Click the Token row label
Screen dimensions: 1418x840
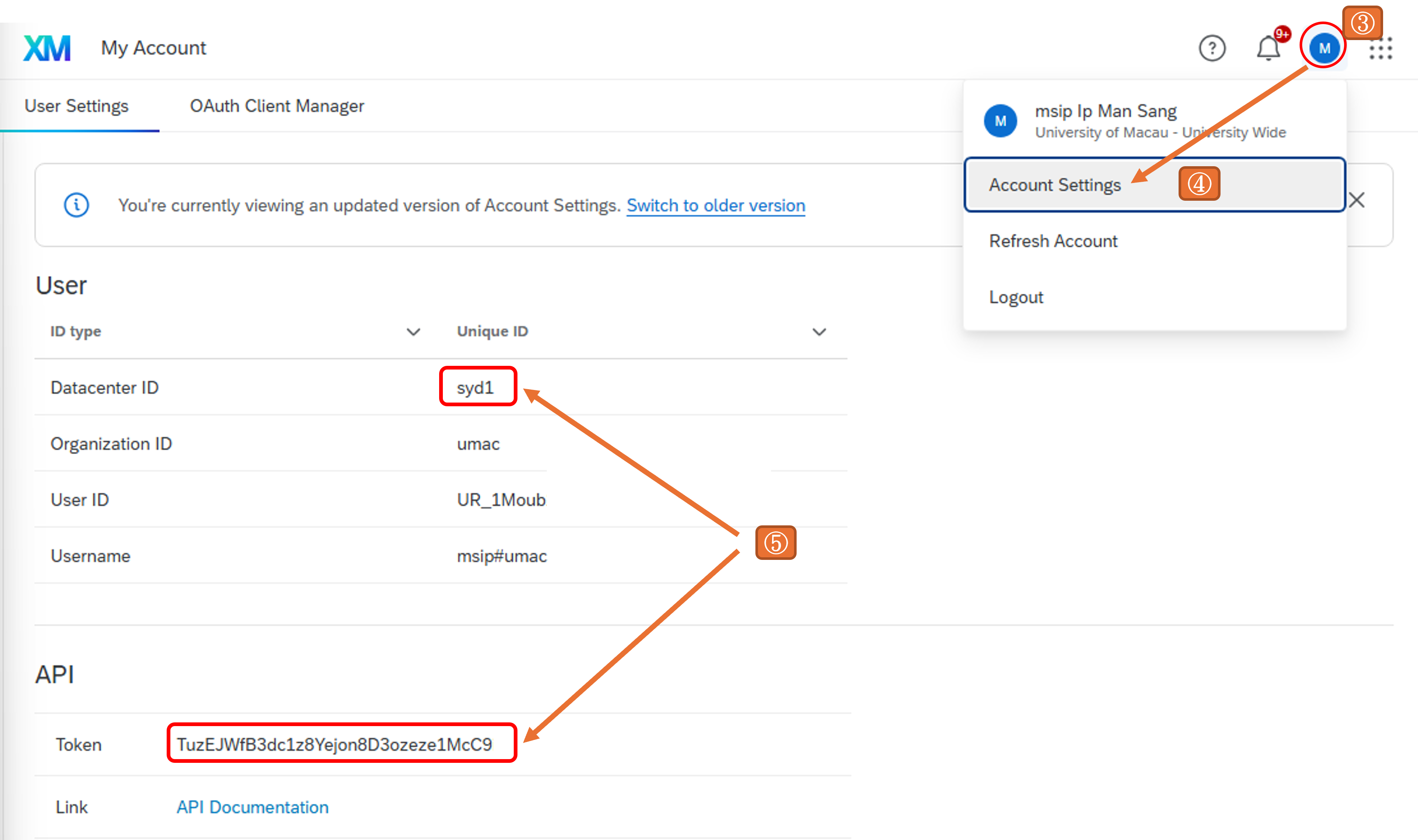click(79, 744)
